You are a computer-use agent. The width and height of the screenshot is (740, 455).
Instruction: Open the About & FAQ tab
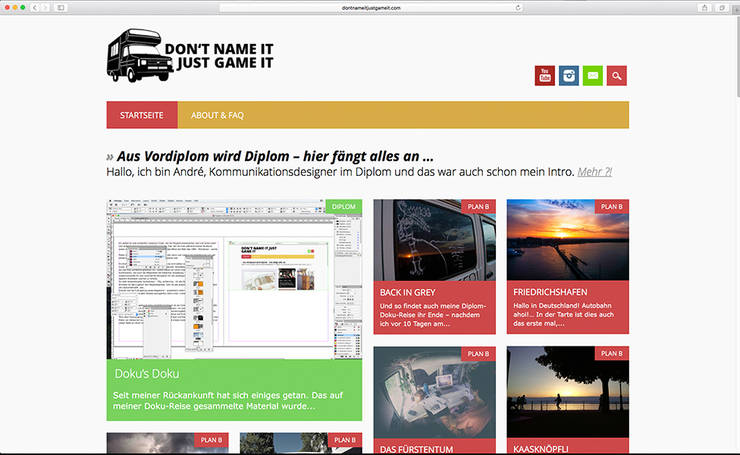click(217, 115)
